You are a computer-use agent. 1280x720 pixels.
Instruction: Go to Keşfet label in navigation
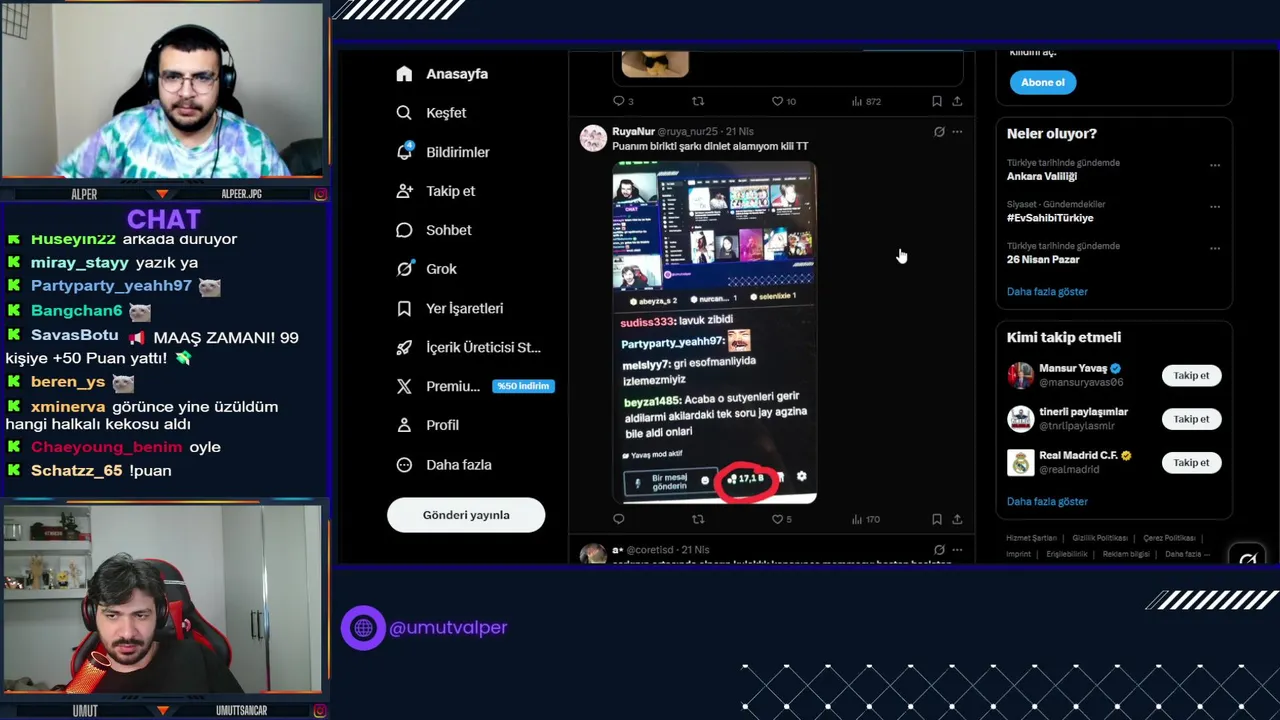click(x=446, y=113)
